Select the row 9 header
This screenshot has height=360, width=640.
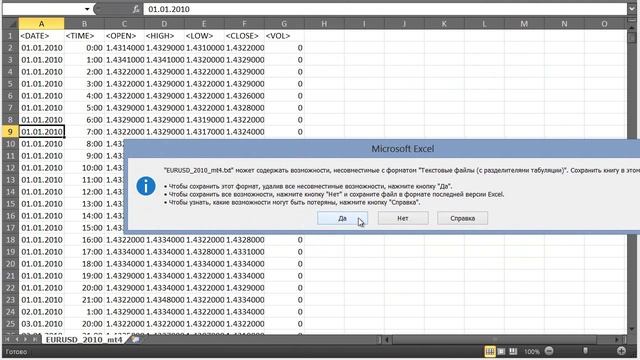point(10,132)
